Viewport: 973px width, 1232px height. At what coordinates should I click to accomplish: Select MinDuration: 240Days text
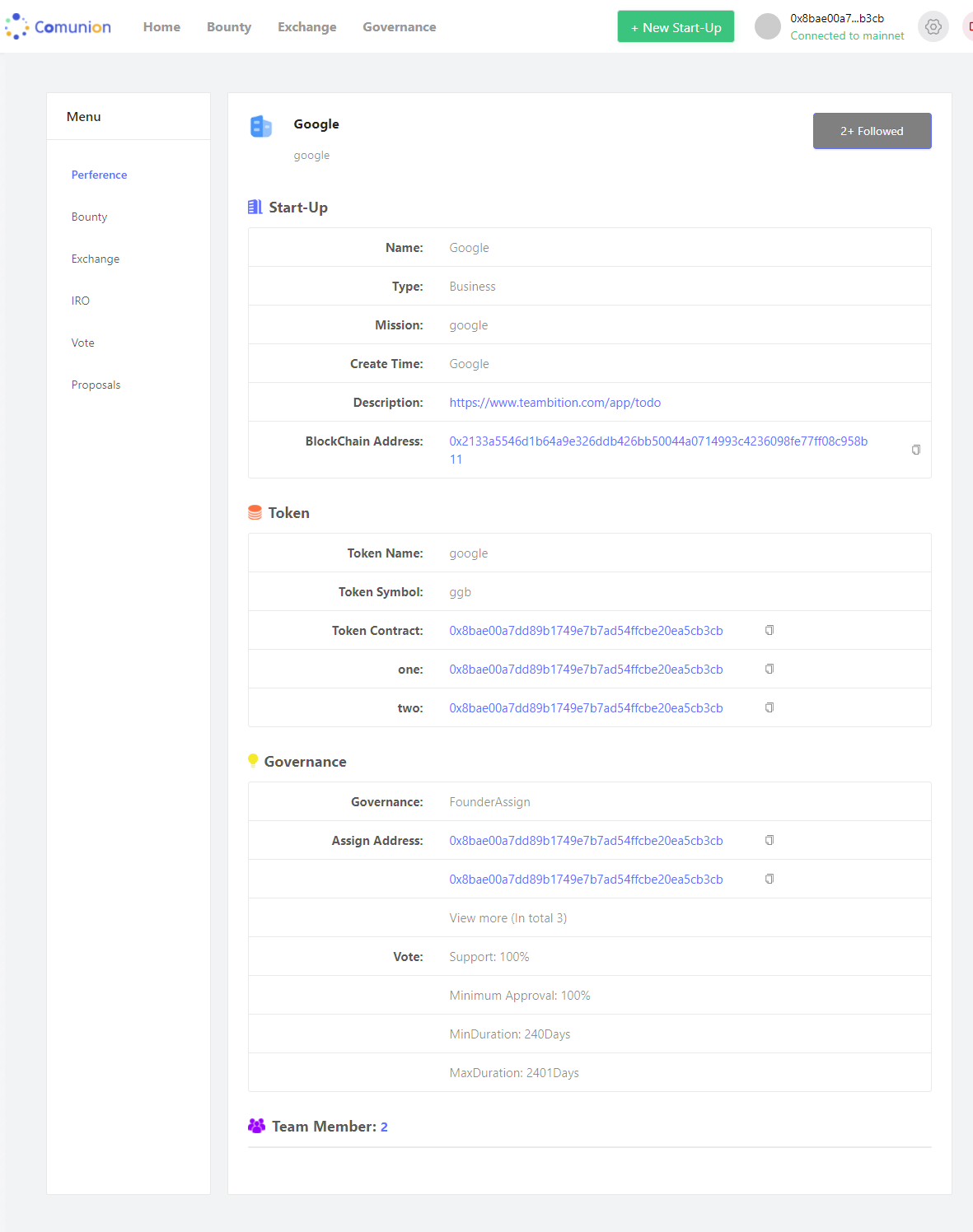pyautogui.click(x=510, y=1034)
